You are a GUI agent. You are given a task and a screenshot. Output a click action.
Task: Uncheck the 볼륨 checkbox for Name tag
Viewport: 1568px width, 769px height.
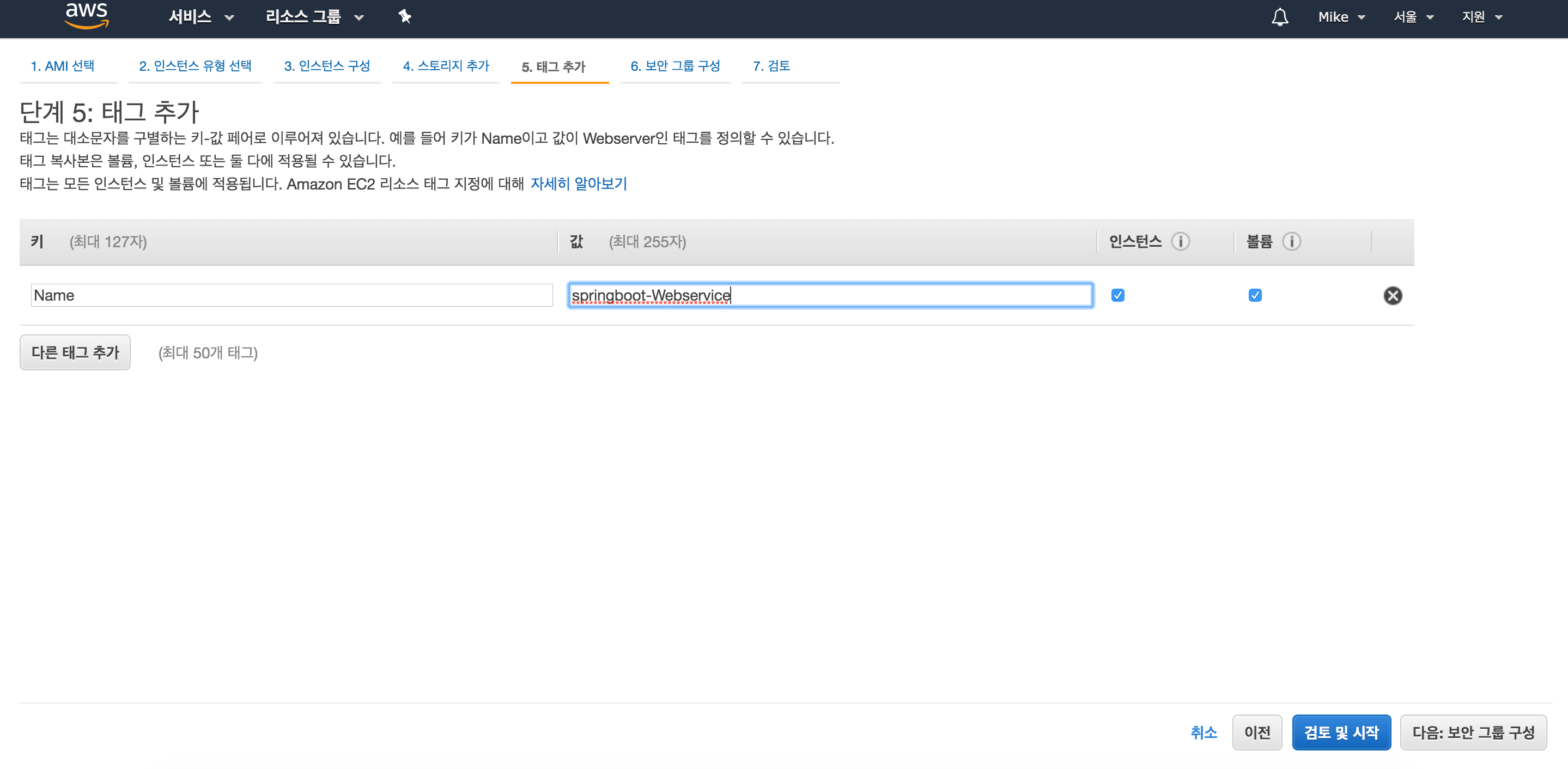(x=1255, y=296)
